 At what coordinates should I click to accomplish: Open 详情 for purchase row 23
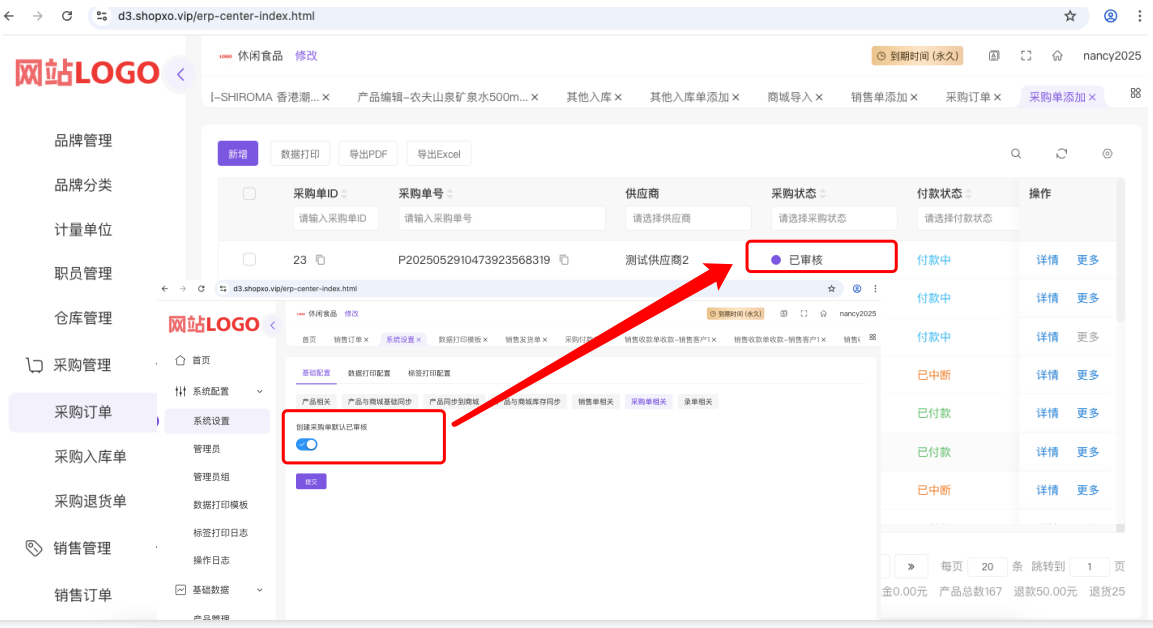[x=1047, y=260]
